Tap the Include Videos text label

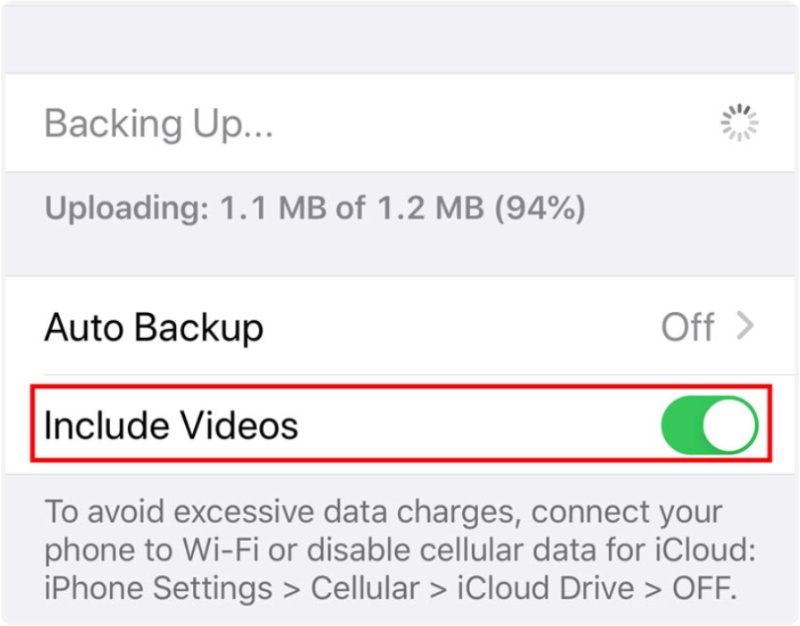(x=169, y=425)
